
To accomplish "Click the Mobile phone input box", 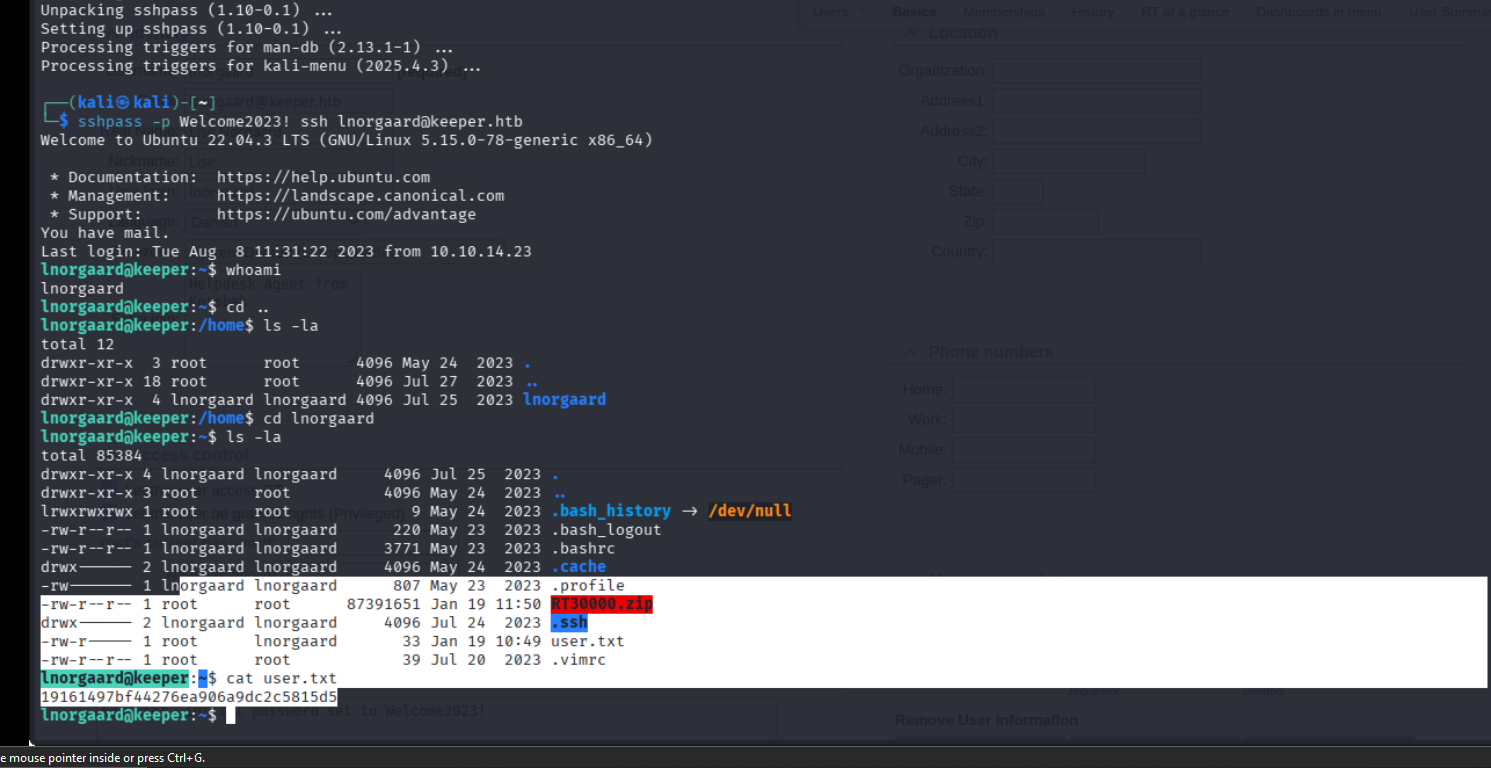I will 1023,450.
